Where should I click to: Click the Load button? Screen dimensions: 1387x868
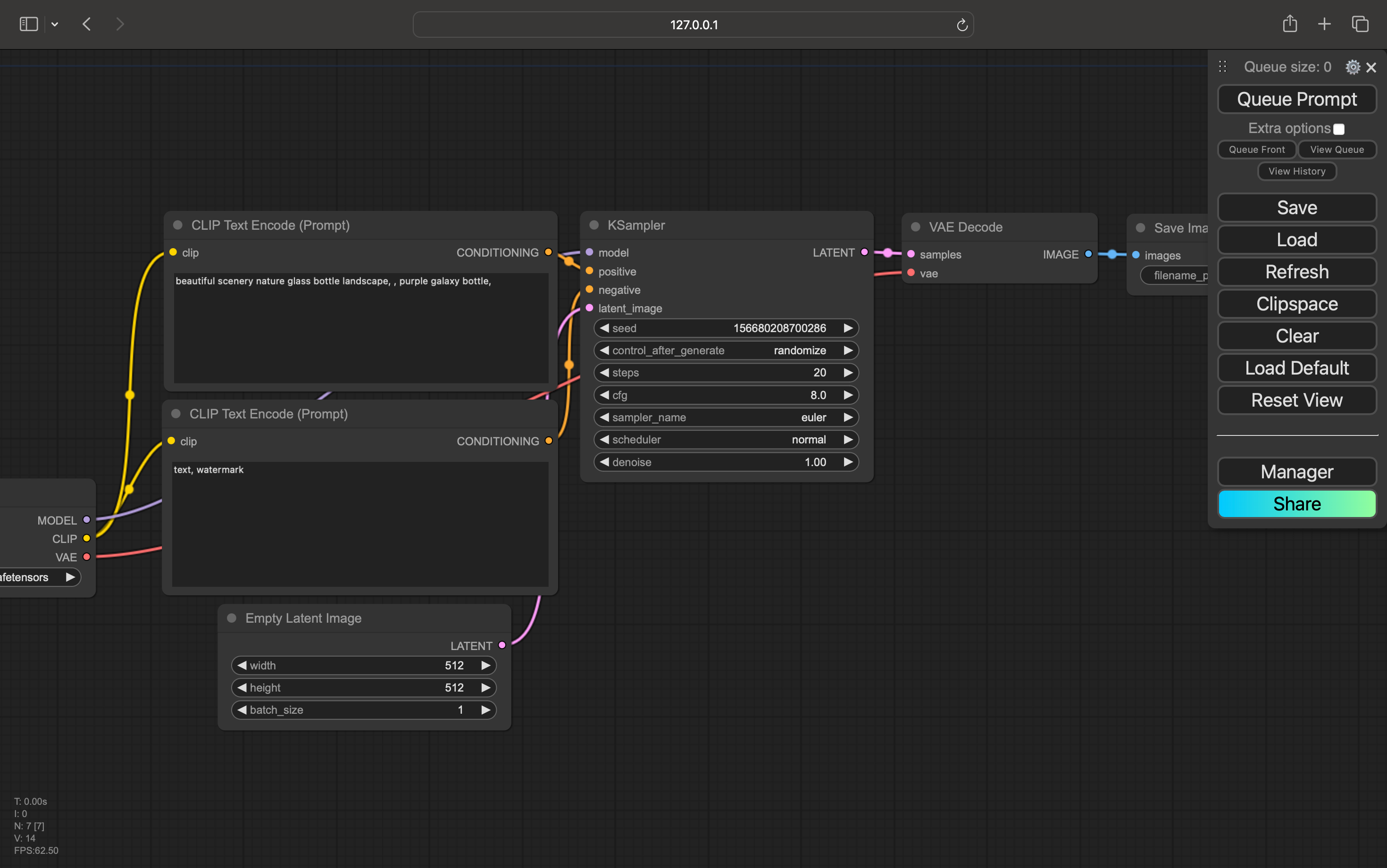(1297, 239)
